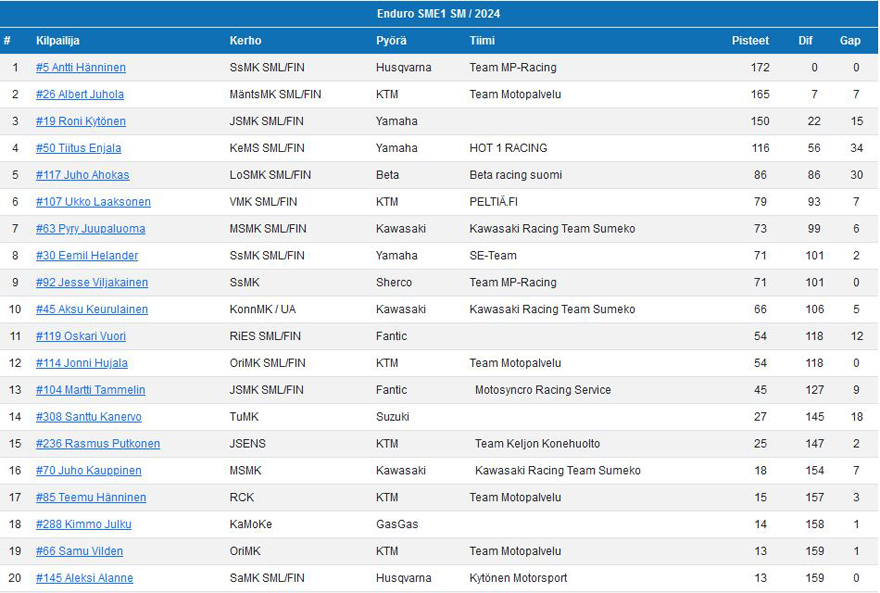880x593 pixels.
Task: Click the #50 Tiitus Enjala link
Action: [x=79, y=148]
